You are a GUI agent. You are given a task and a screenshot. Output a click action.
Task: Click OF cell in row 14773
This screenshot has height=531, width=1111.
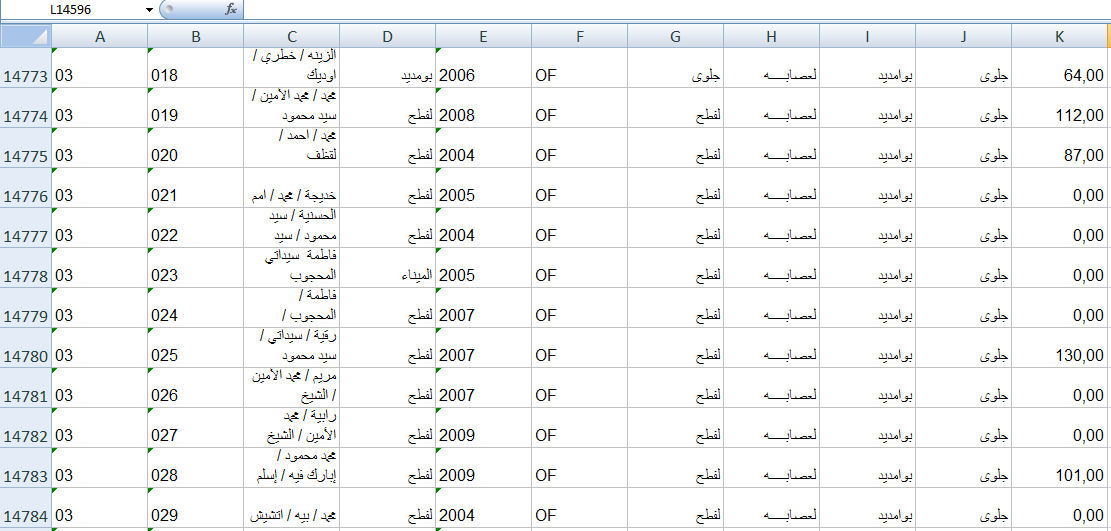pyautogui.click(x=580, y=68)
